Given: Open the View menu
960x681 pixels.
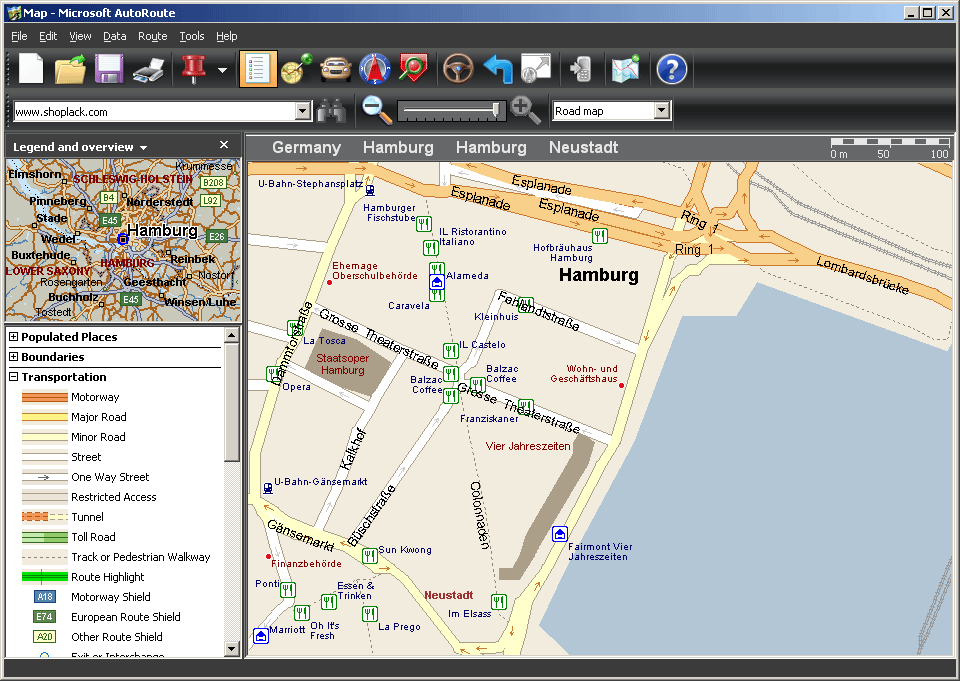Looking at the screenshot, I should click(80, 36).
